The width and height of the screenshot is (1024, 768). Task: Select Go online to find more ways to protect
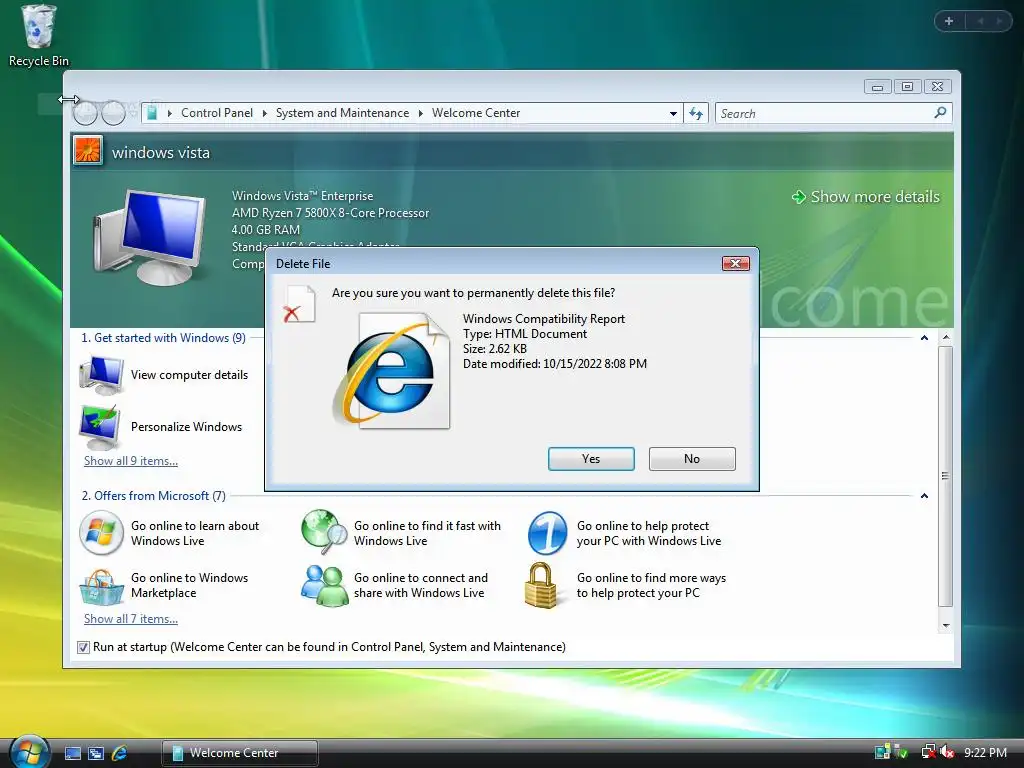click(651, 585)
